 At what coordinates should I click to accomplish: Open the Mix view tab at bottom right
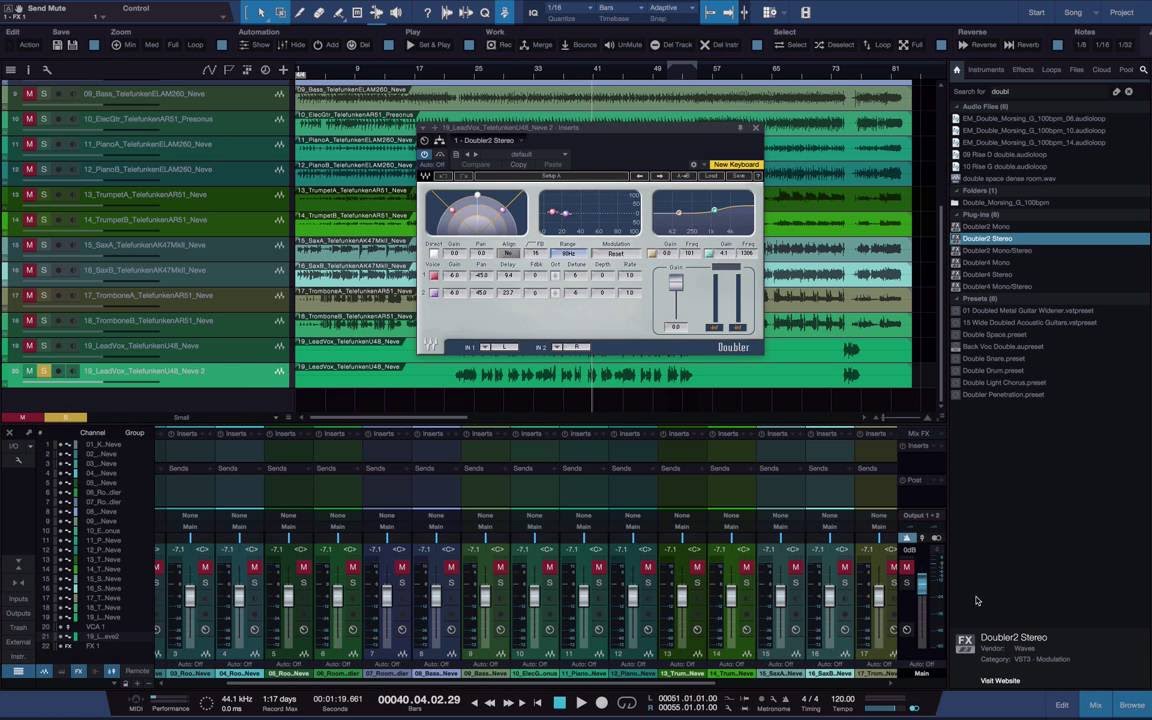tap(1095, 705)
